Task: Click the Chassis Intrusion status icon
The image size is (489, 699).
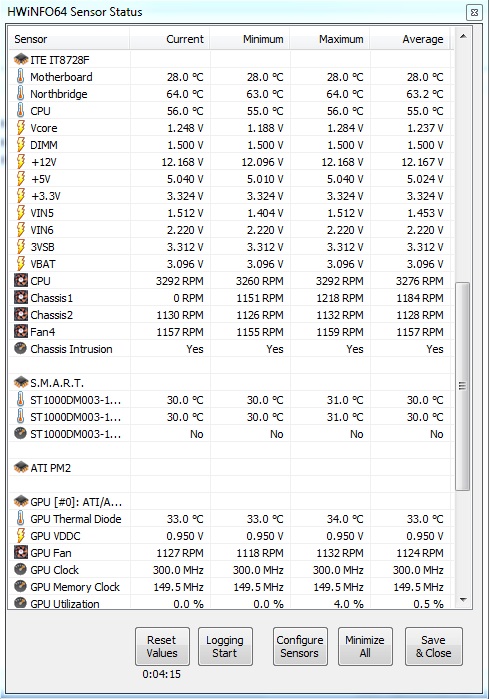Action: (21, 348)
